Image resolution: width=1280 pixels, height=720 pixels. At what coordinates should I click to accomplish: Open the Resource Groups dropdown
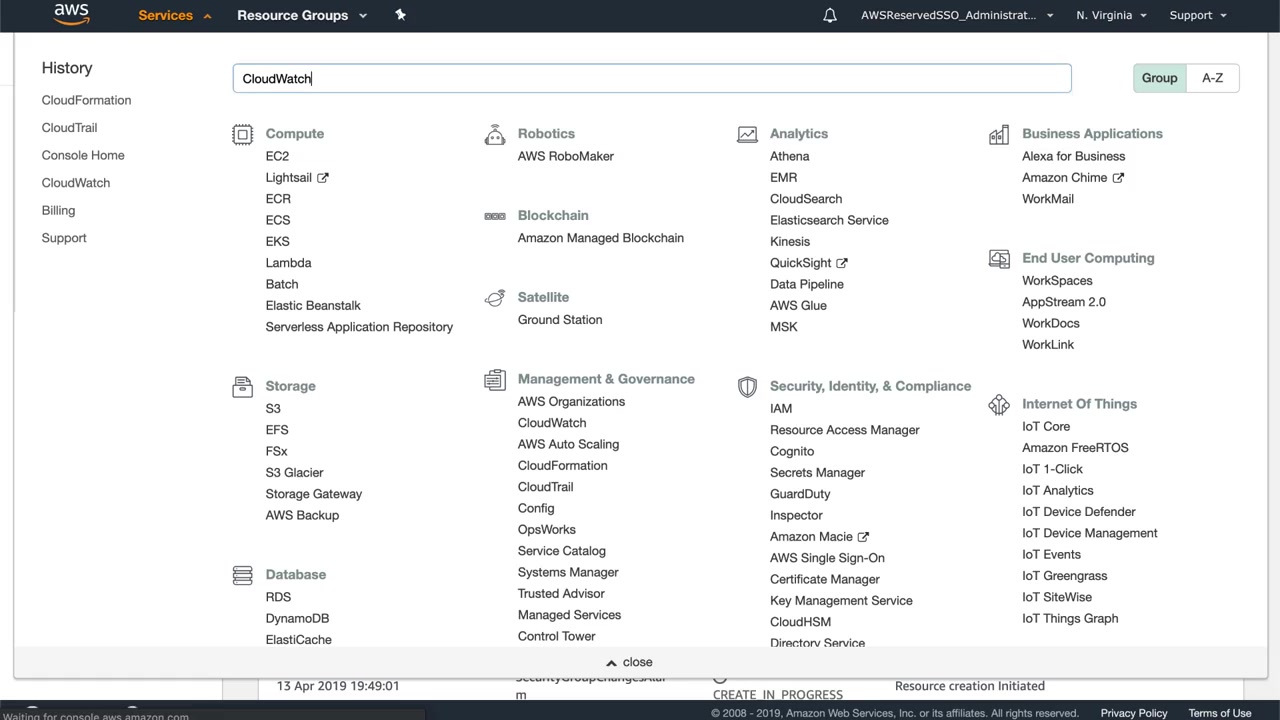pos(301,15)
